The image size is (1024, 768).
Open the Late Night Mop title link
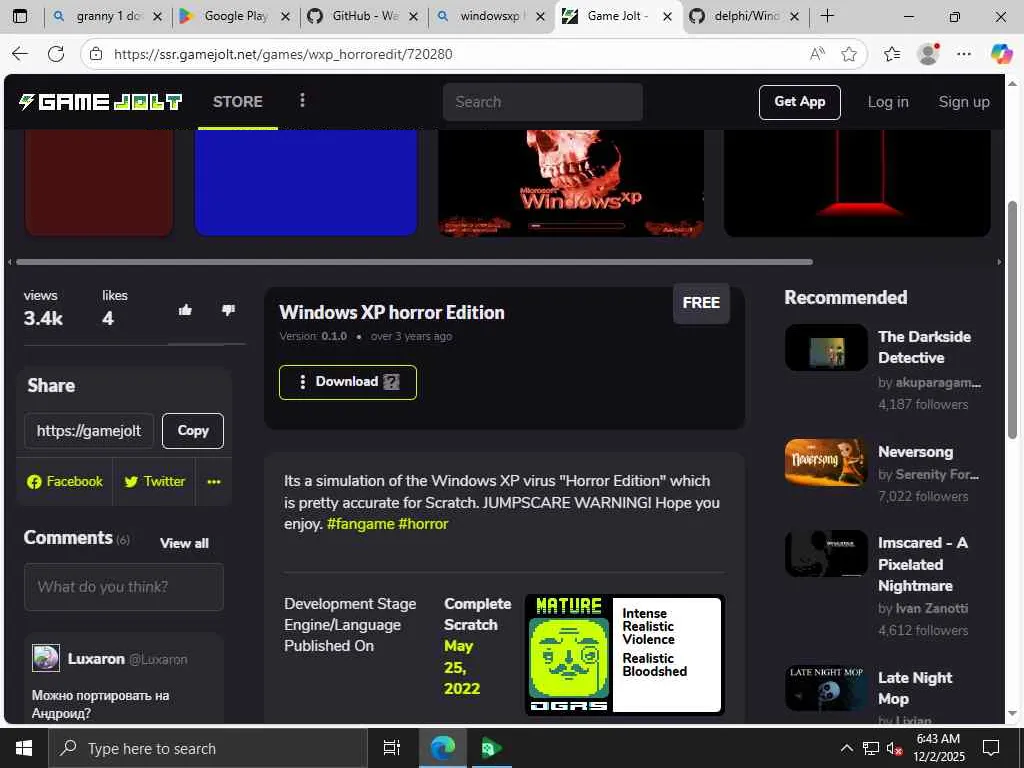(x=915, y=688)
